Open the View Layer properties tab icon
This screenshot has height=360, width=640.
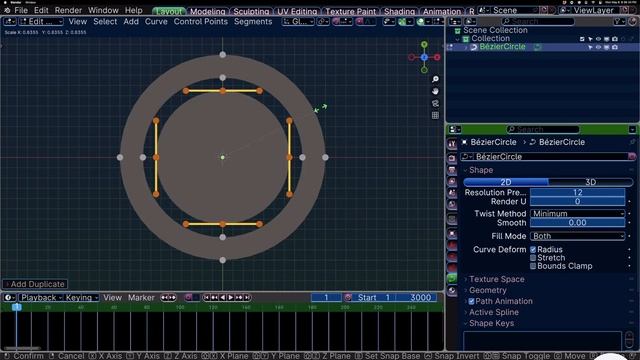(452, 181)
